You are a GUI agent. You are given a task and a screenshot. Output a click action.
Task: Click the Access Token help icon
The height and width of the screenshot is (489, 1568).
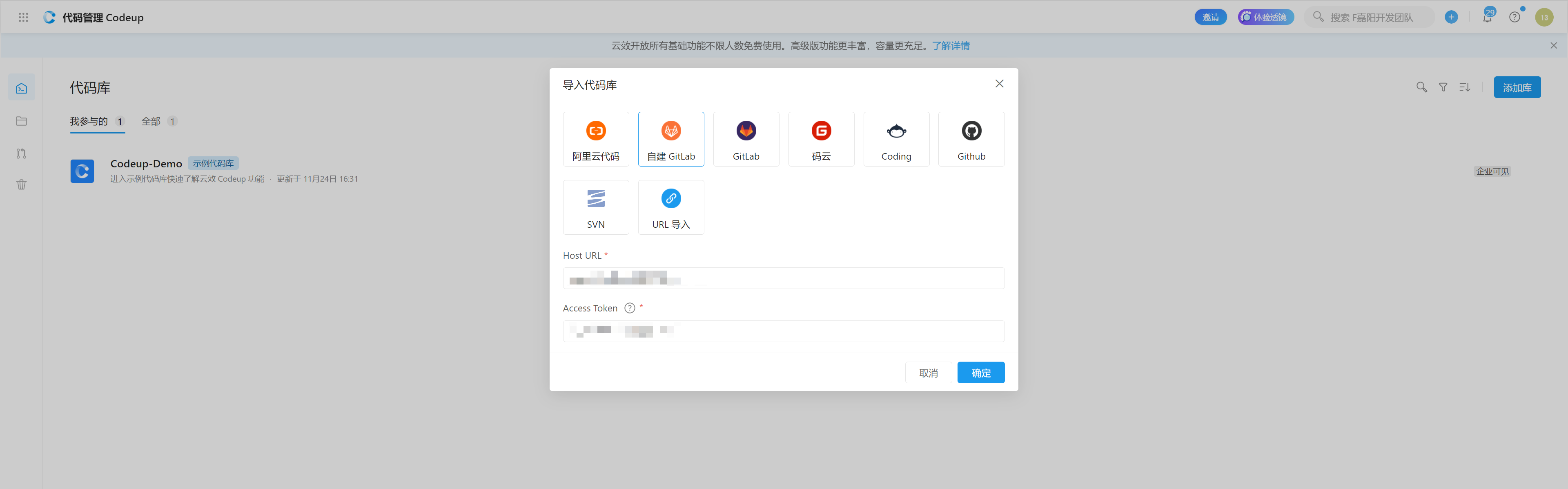point(629,308)
